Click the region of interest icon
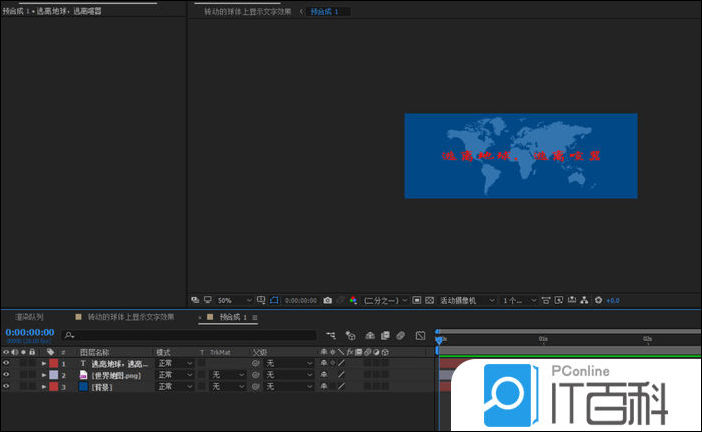This screenshot has width=702, height=432. [415, 300]
